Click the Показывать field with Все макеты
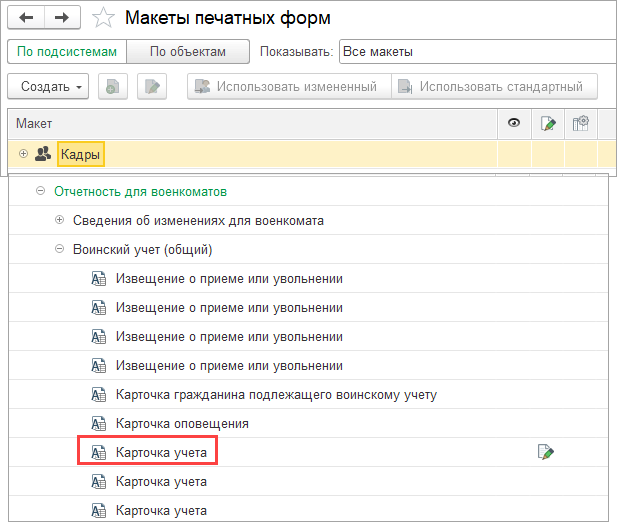The image size is (617, 522). click(476, 51)
